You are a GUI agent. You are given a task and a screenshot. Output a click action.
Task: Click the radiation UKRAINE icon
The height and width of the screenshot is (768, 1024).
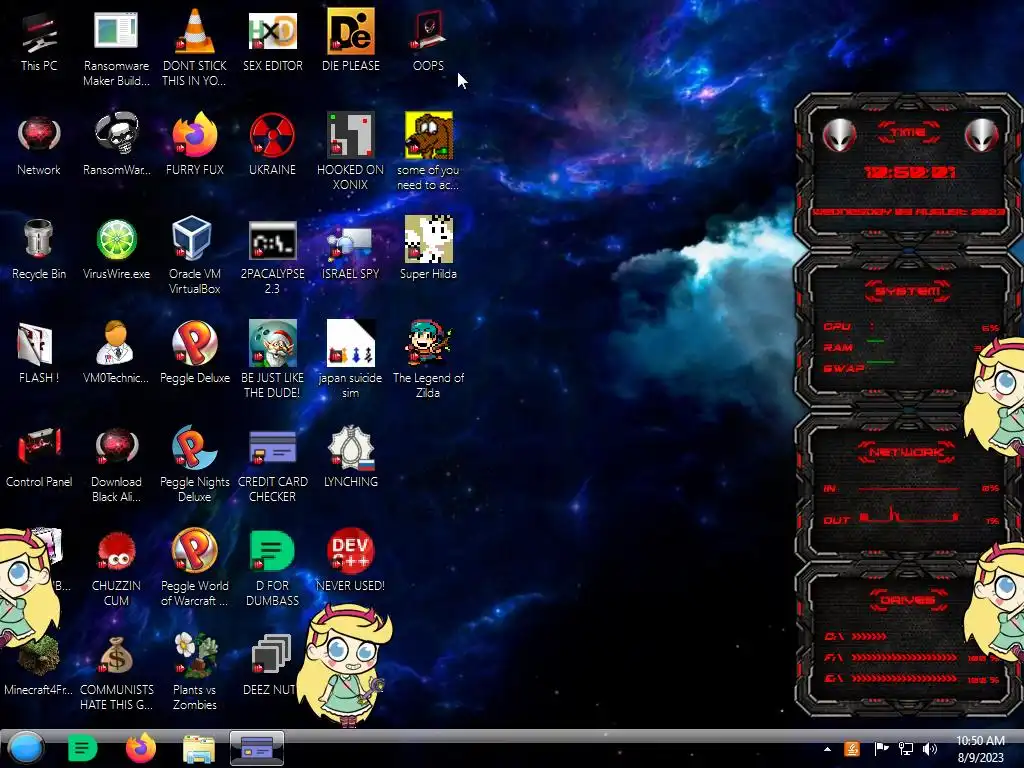pos(272,135)
